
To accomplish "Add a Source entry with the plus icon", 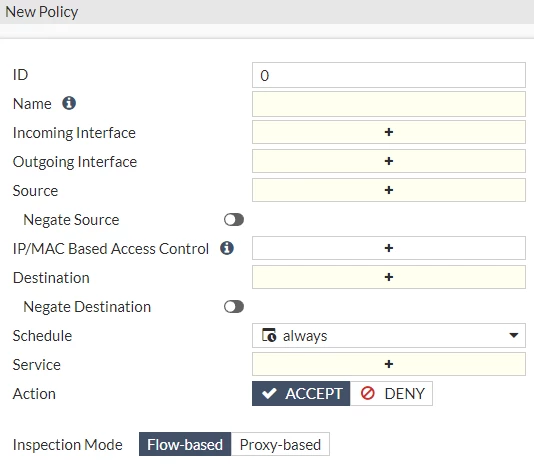I will [389, 190].
